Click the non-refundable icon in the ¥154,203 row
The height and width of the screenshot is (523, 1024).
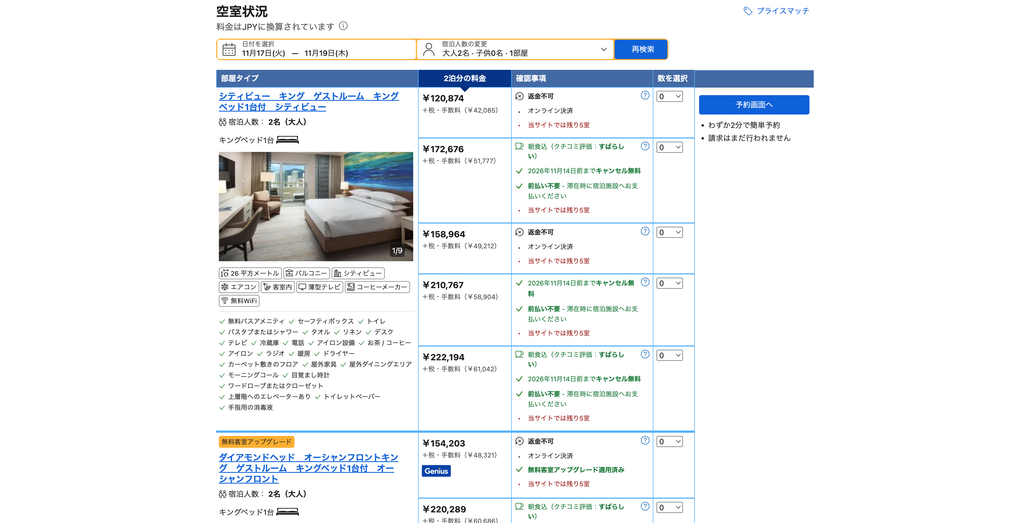[x=519, y=441]
